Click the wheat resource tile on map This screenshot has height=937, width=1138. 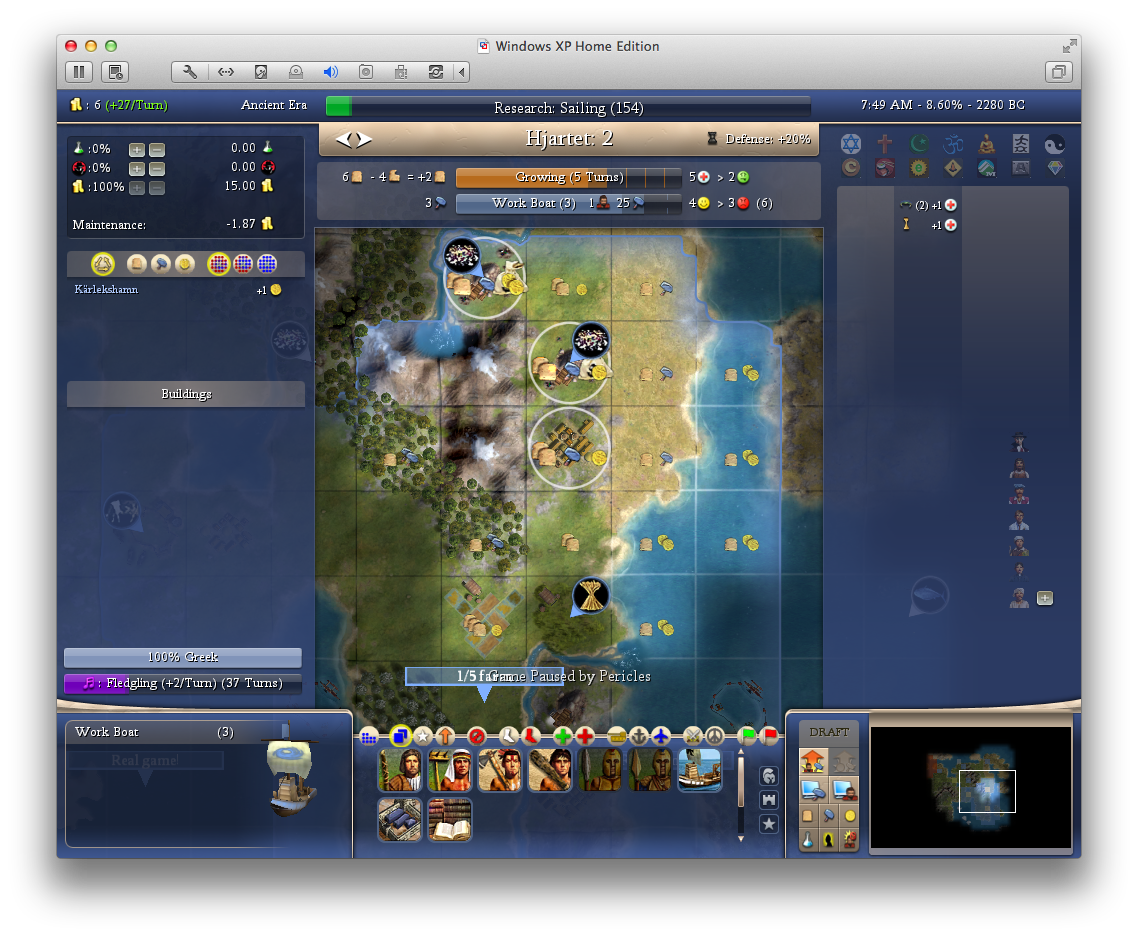point(591,597)
